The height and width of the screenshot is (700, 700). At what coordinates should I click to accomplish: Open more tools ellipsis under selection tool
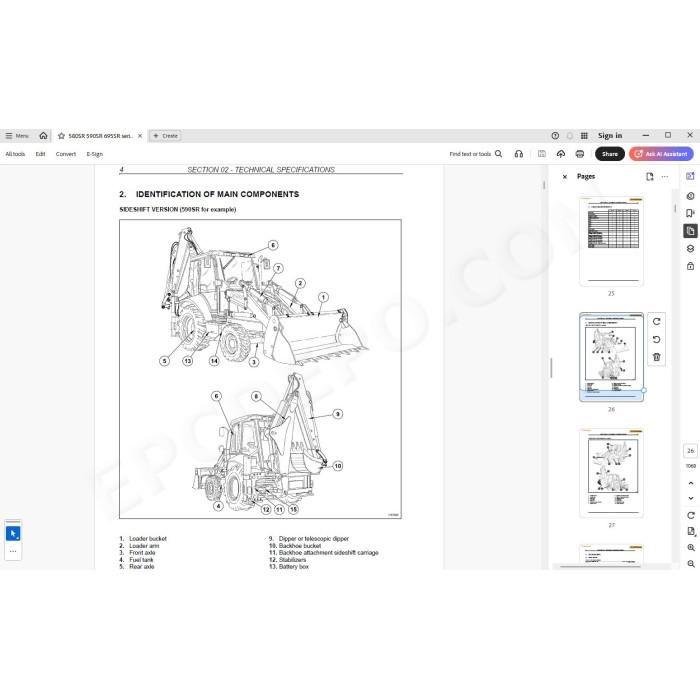(13, 552)
